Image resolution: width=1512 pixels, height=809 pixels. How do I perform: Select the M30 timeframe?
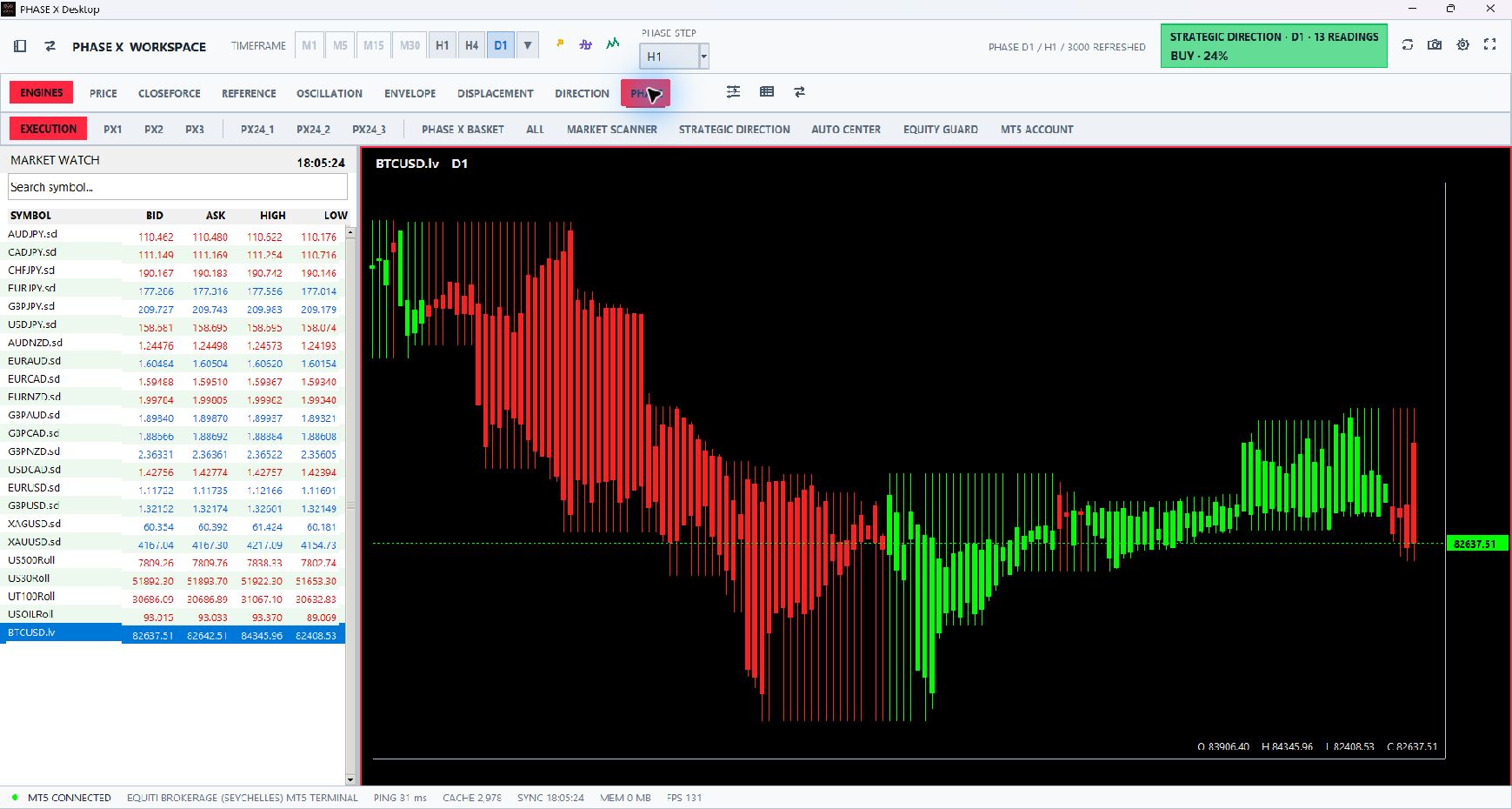pyautogui.click(x=410, y=46)
